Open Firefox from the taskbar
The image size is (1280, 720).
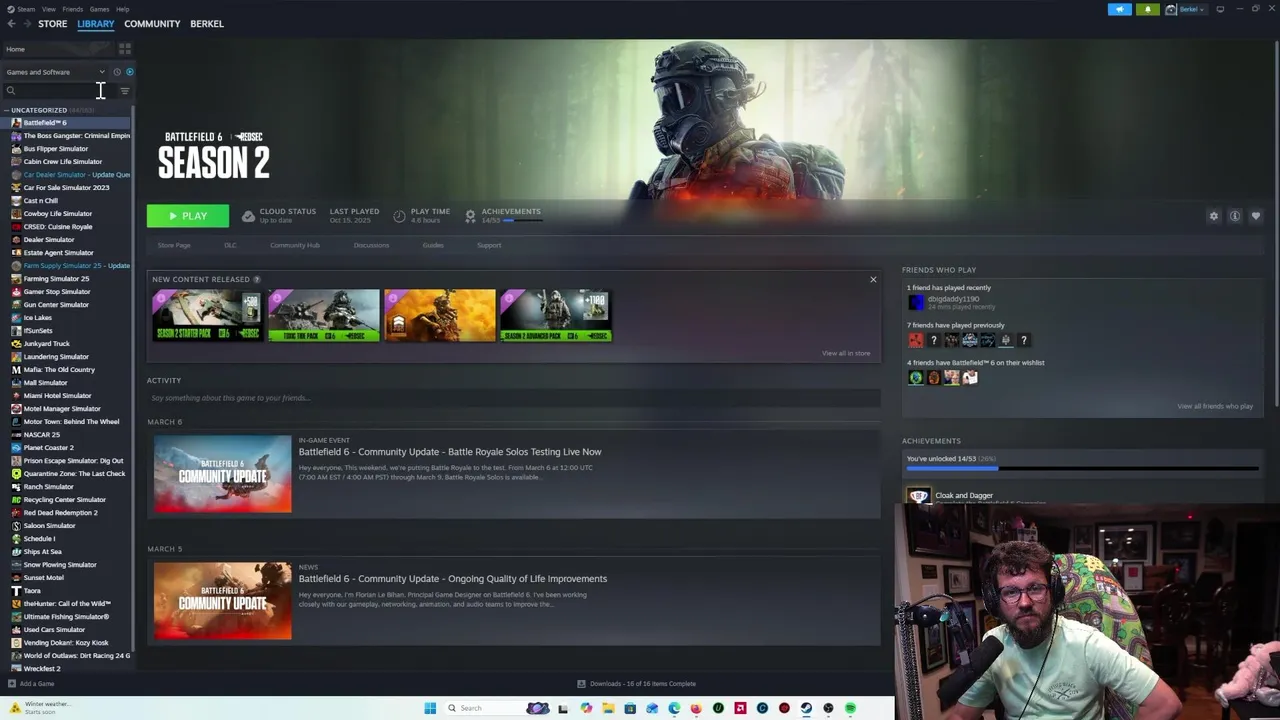696,708
